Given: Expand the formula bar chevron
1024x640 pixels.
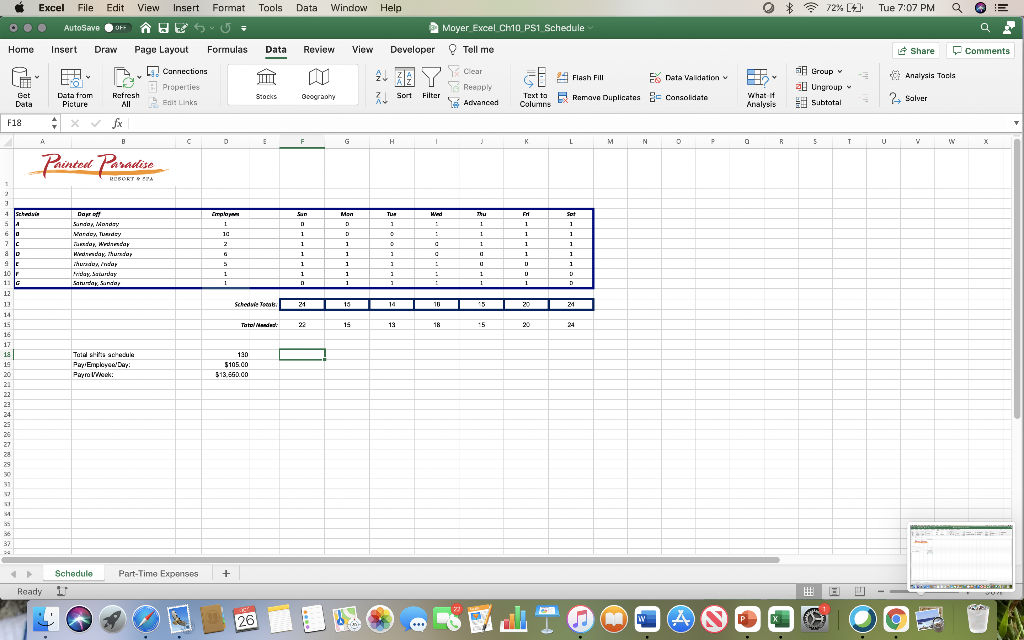Looking at the screenshot, I should (x=1016, y=123).
